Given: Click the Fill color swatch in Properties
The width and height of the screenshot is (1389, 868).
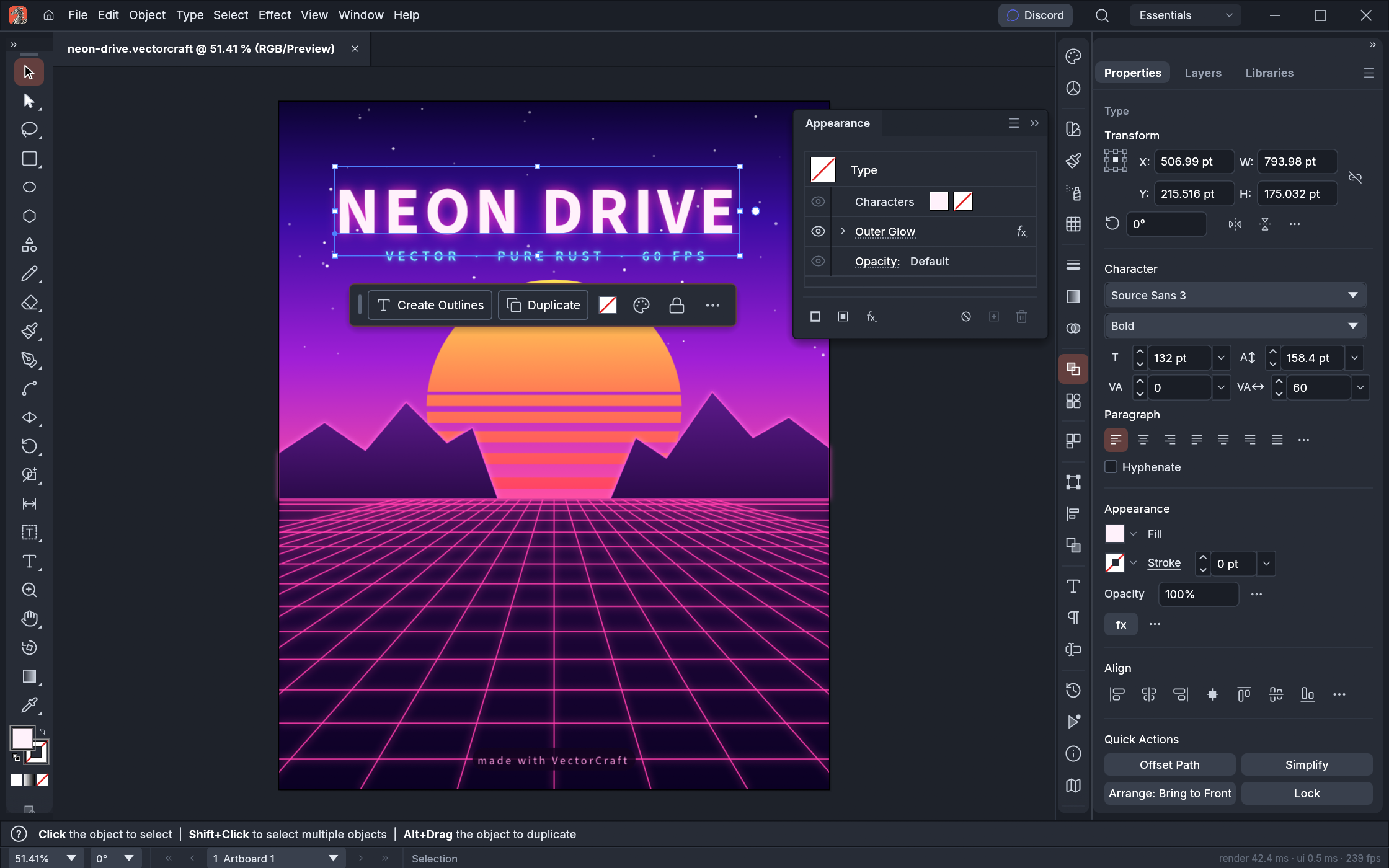Looking at the screenshot, I should click(x=1115, y=534).
